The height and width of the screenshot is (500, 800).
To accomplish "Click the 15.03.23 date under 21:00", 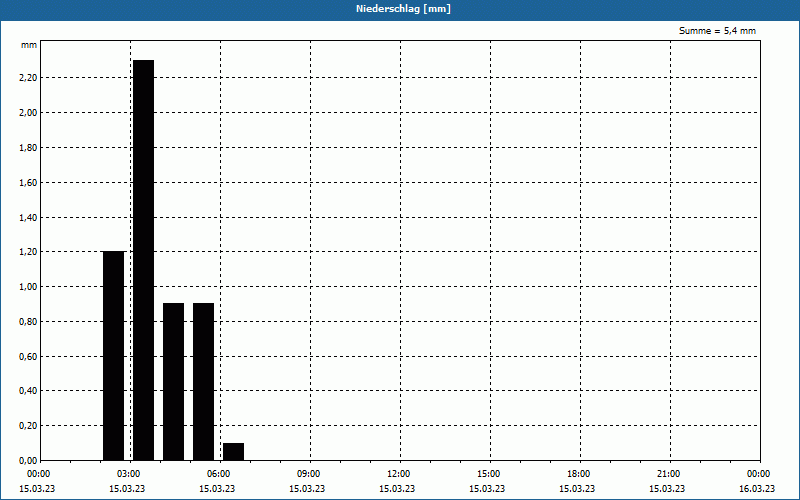I will click(x=667, y=489).
